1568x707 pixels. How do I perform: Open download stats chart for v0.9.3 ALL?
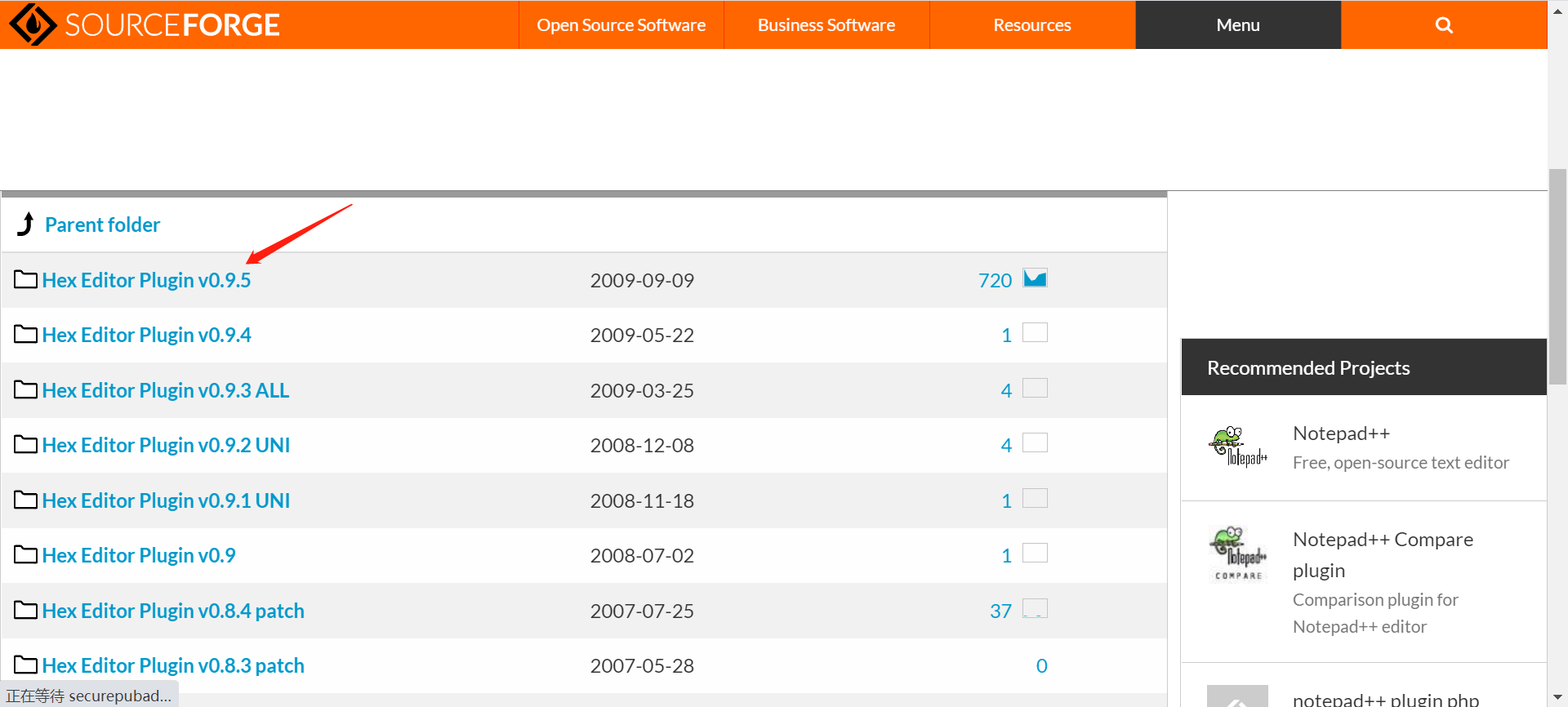(1035, 388)
